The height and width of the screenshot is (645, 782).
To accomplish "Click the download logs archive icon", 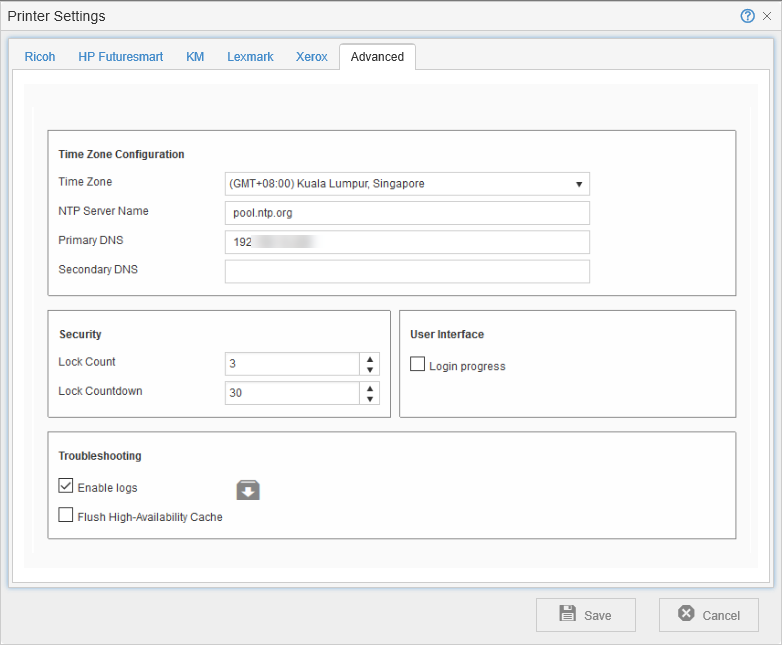I will coord(248,490).
